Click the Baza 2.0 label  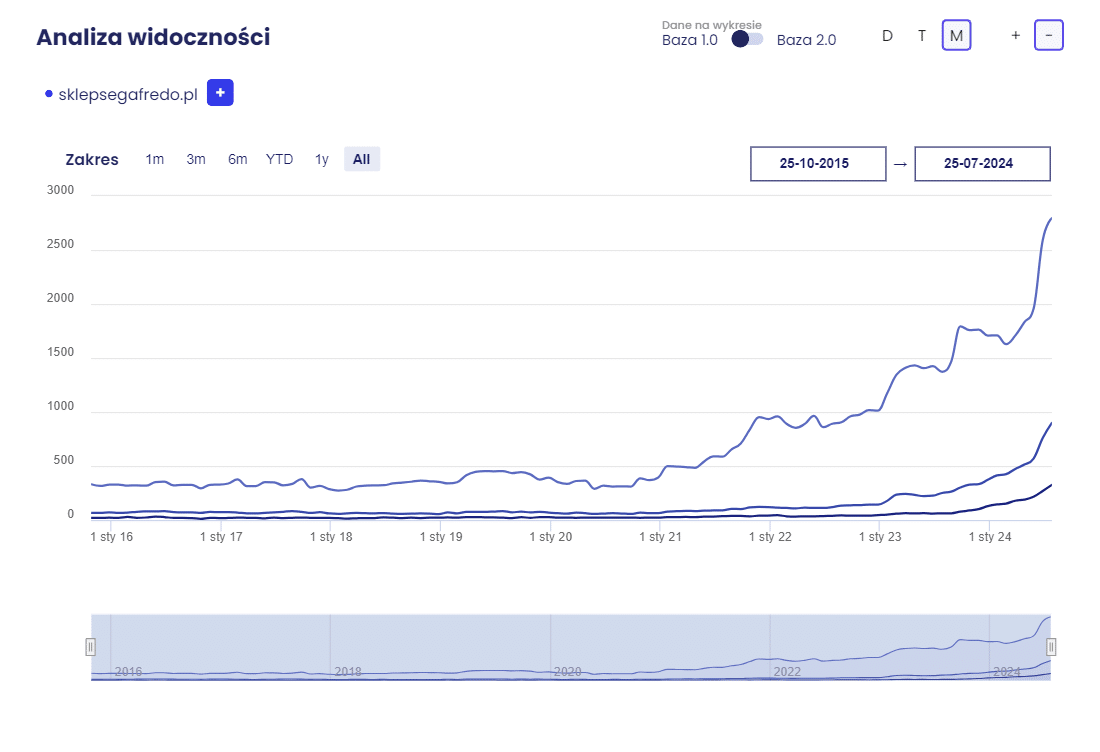tap(806, 40)
